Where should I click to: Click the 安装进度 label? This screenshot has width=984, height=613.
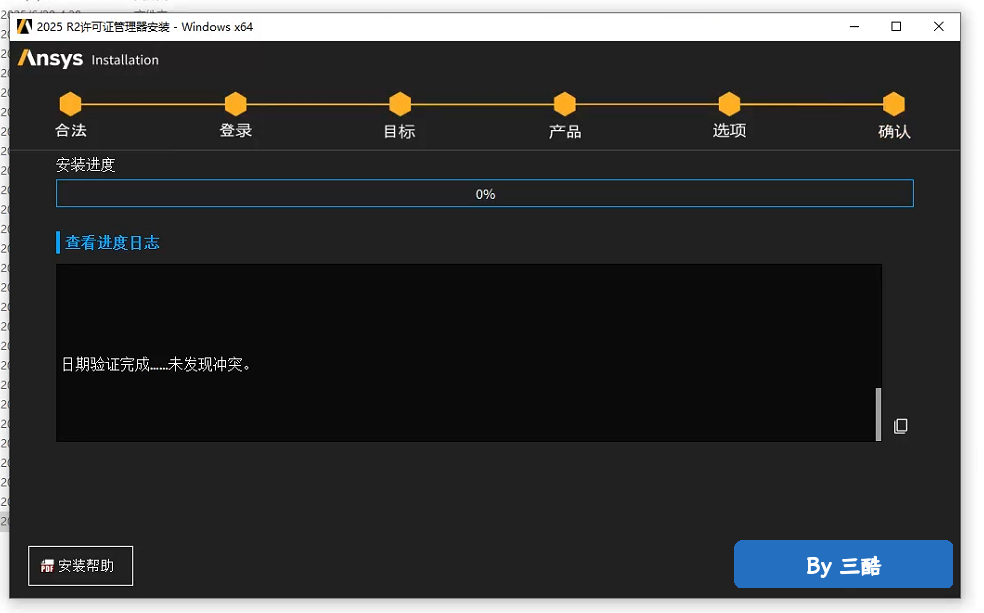(85, 165)
